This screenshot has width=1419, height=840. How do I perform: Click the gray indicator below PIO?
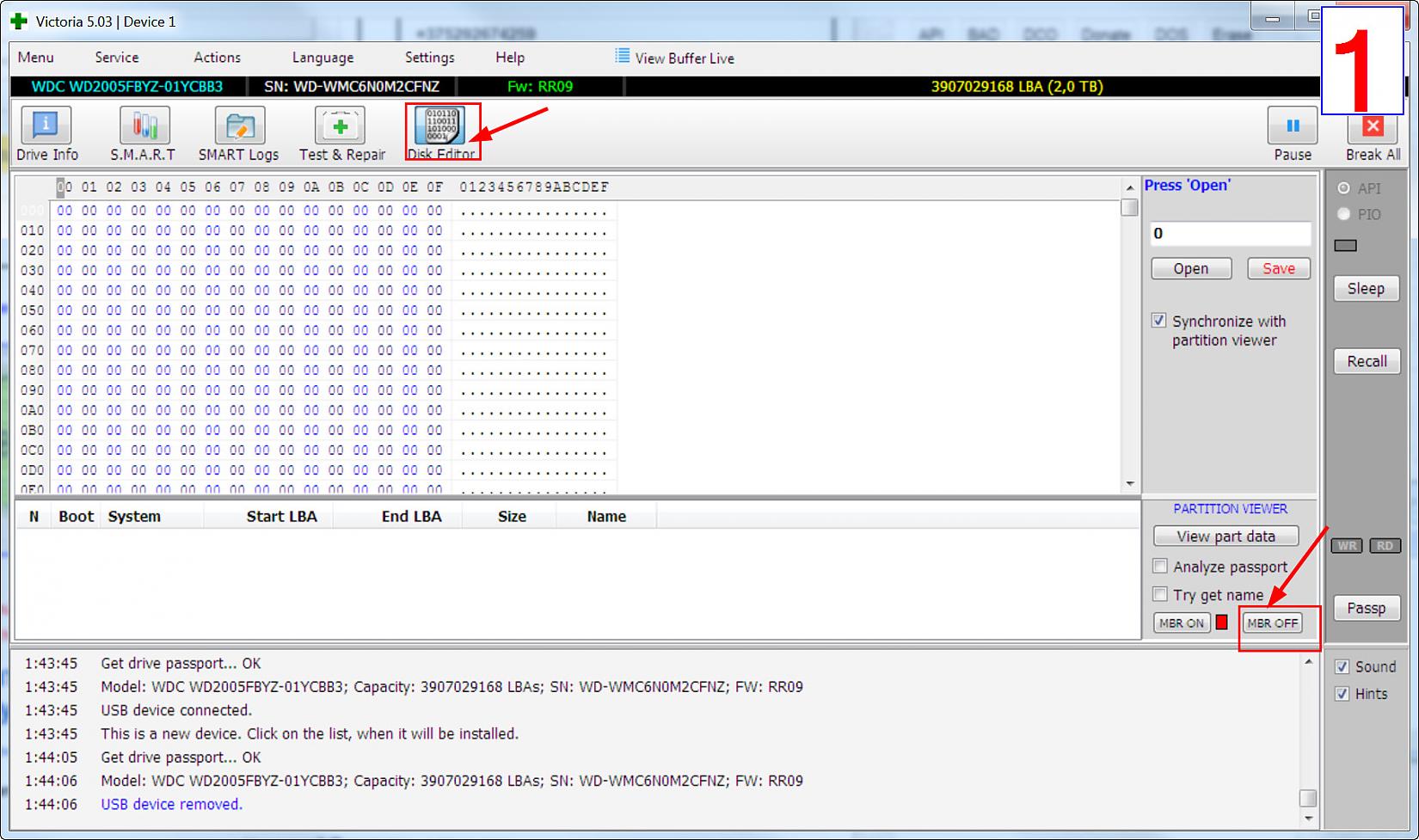[x=1345, y=245]
